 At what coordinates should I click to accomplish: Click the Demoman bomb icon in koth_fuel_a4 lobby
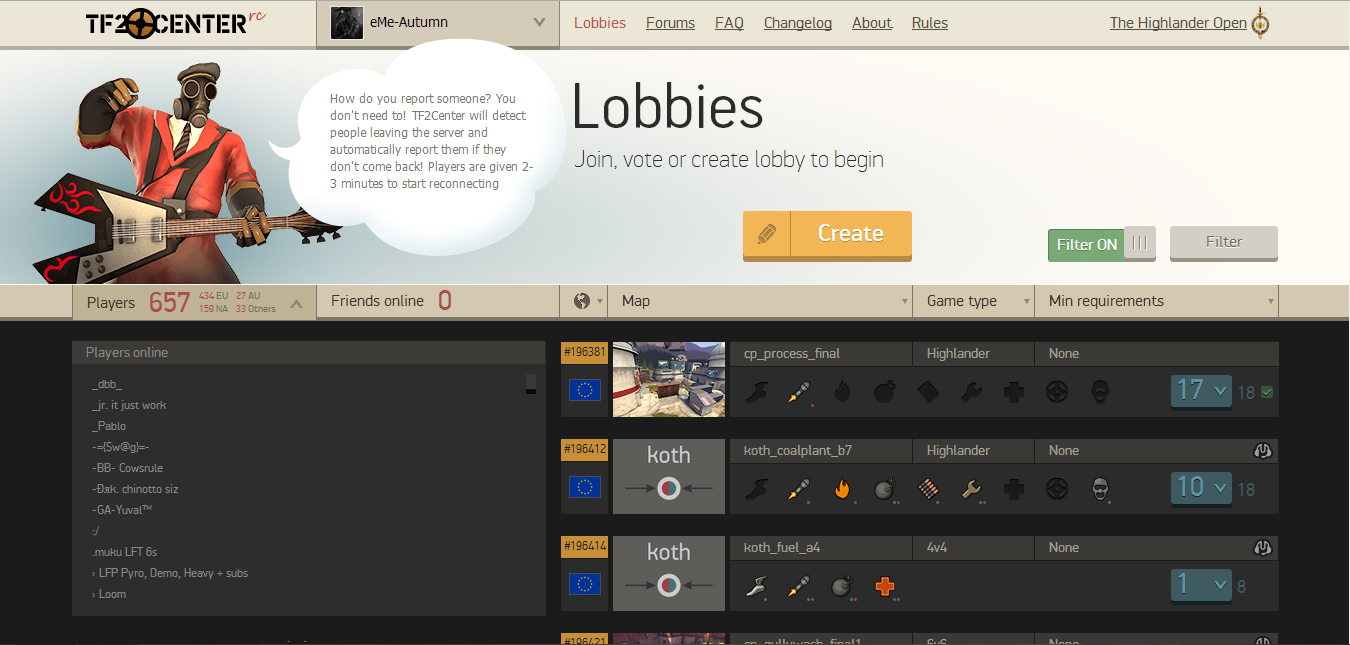(841, 586)
